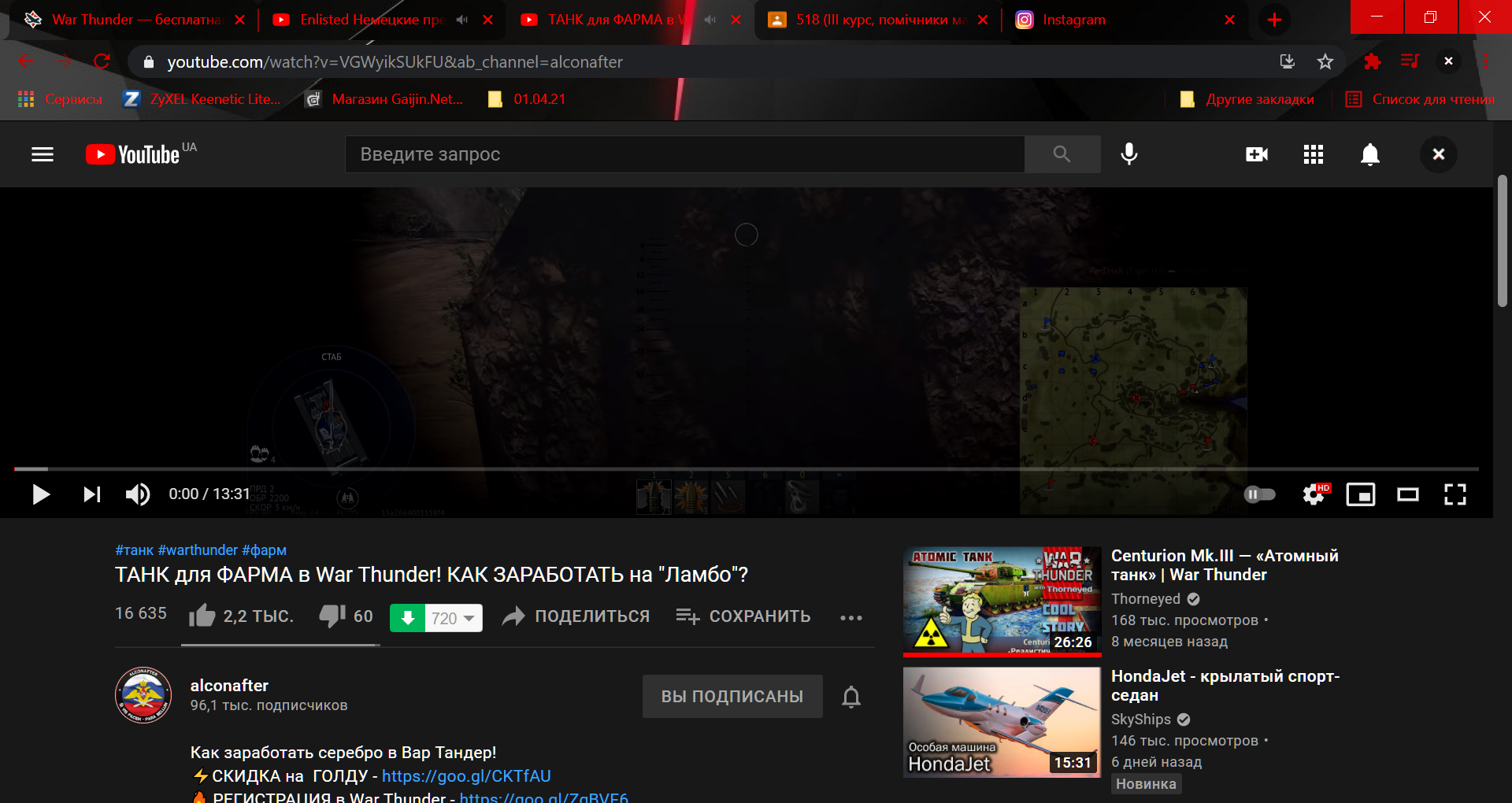This screenshot has height=803, width=1512.
Task: Skip to next video
Action: (x=92, y=494)
